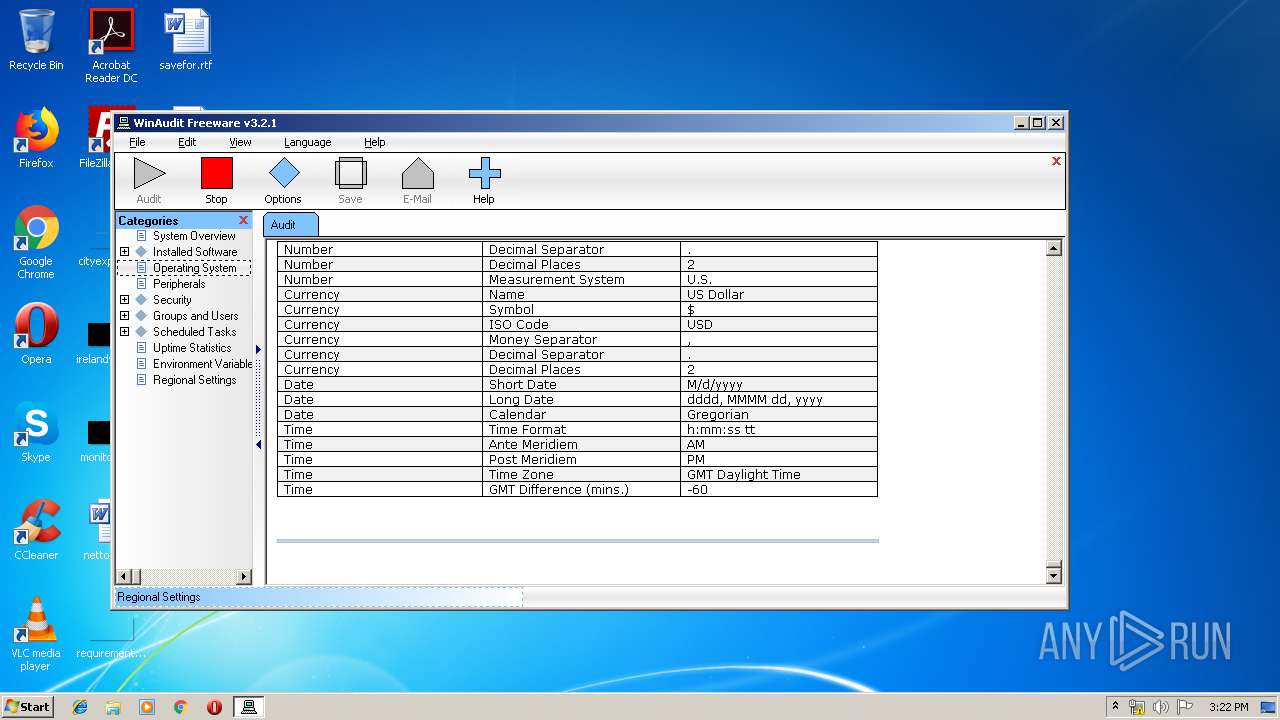
Task: Click the Security diamond icon
Action: pyautogui.click(x=141, y=300)
